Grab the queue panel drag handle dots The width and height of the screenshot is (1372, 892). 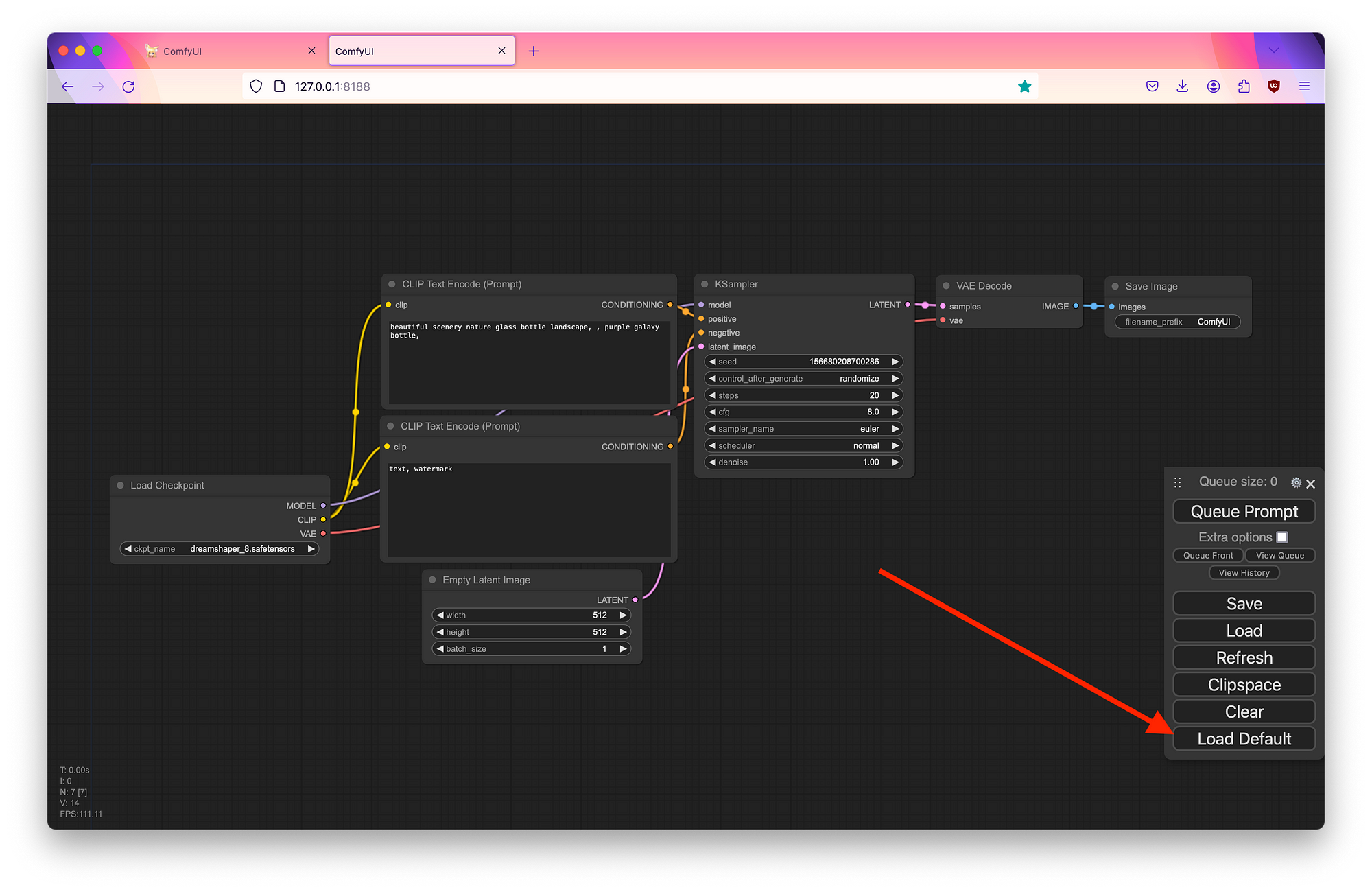(x=1177, y=483)
